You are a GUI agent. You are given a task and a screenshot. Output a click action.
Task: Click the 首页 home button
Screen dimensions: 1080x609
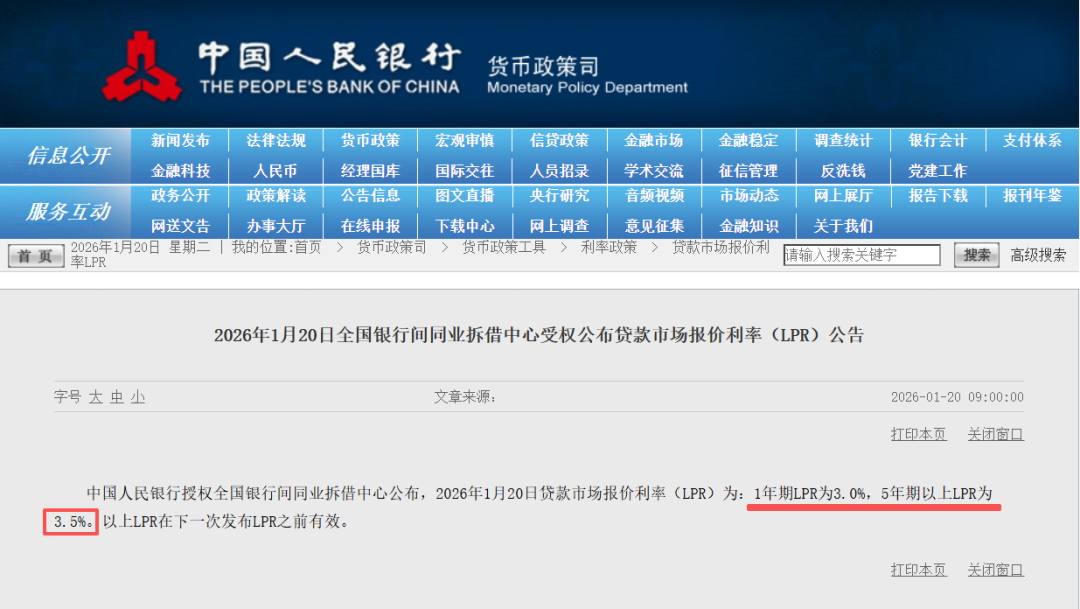click(x=35, y=256)
